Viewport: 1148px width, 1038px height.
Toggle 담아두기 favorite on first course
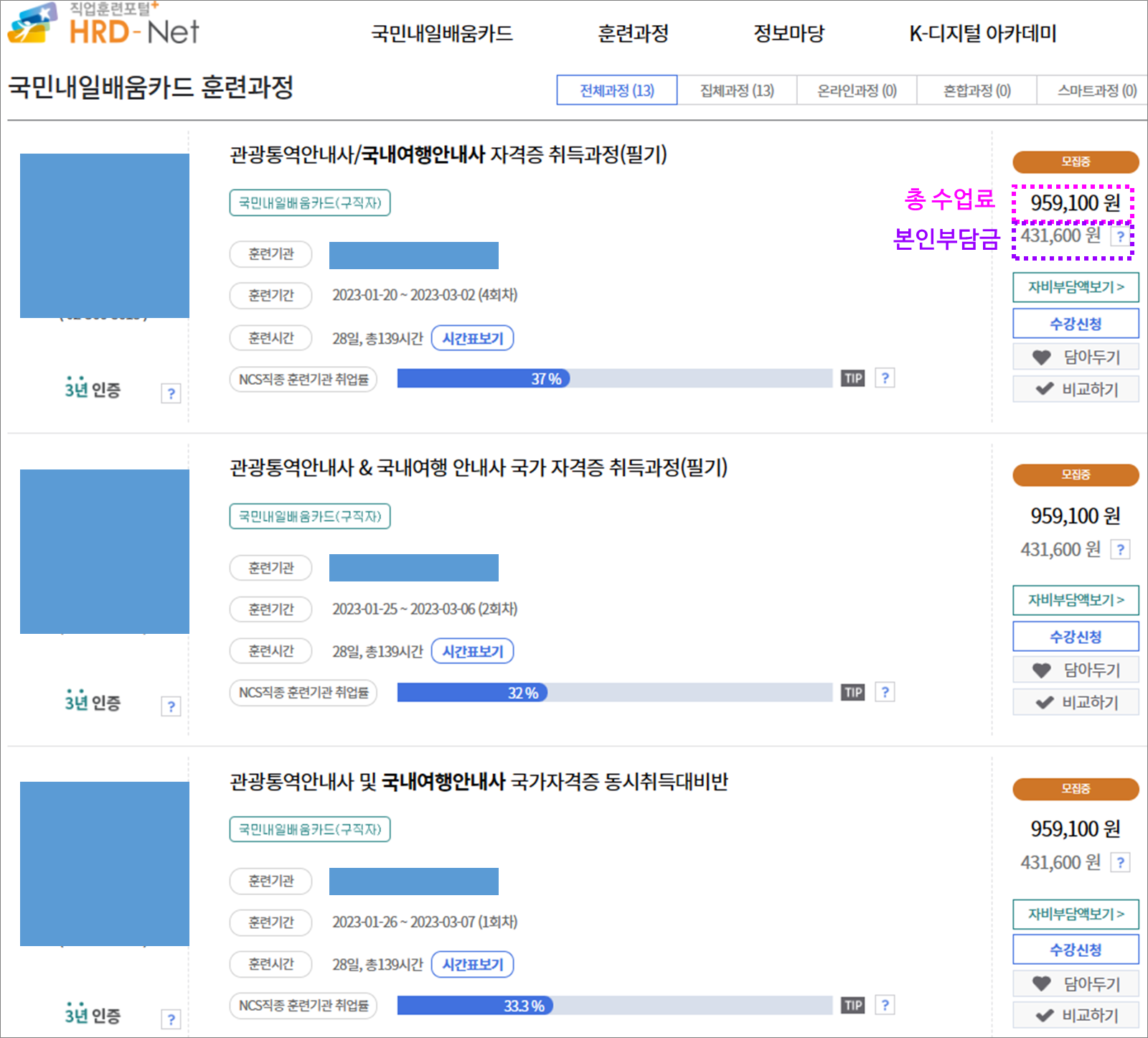point(1076,356)
